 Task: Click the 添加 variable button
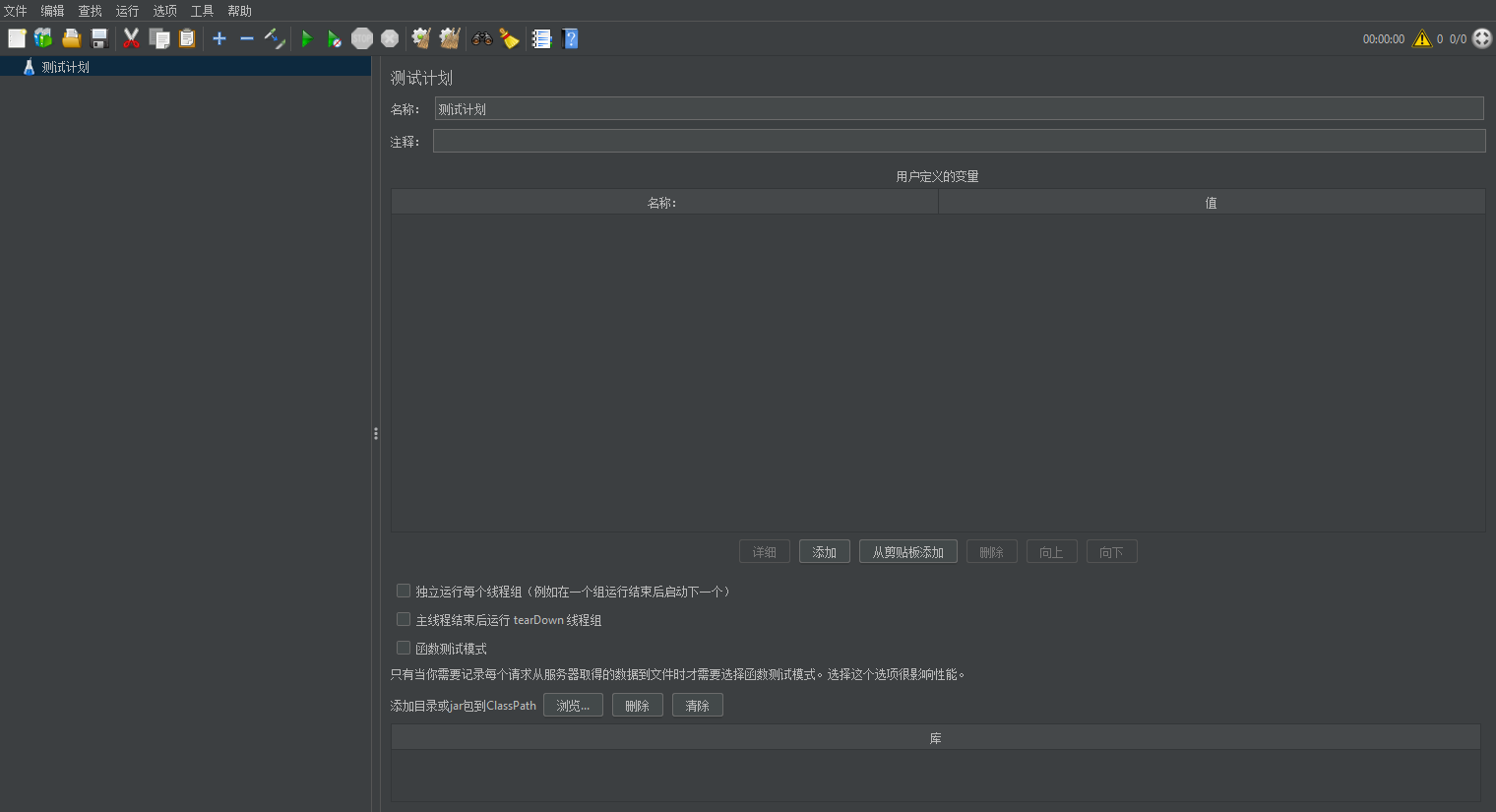825,552
